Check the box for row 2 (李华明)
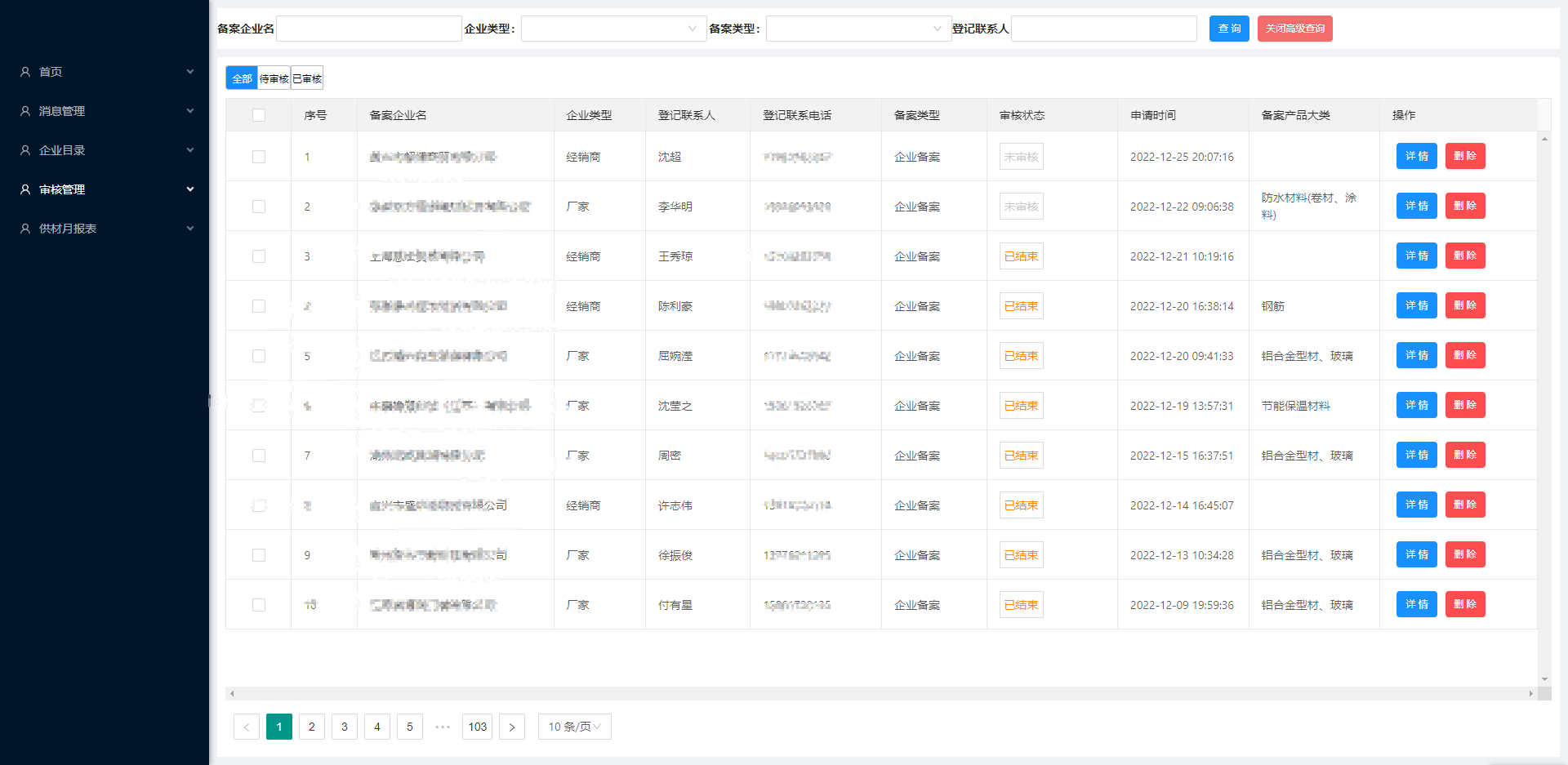 pos(259,207)
